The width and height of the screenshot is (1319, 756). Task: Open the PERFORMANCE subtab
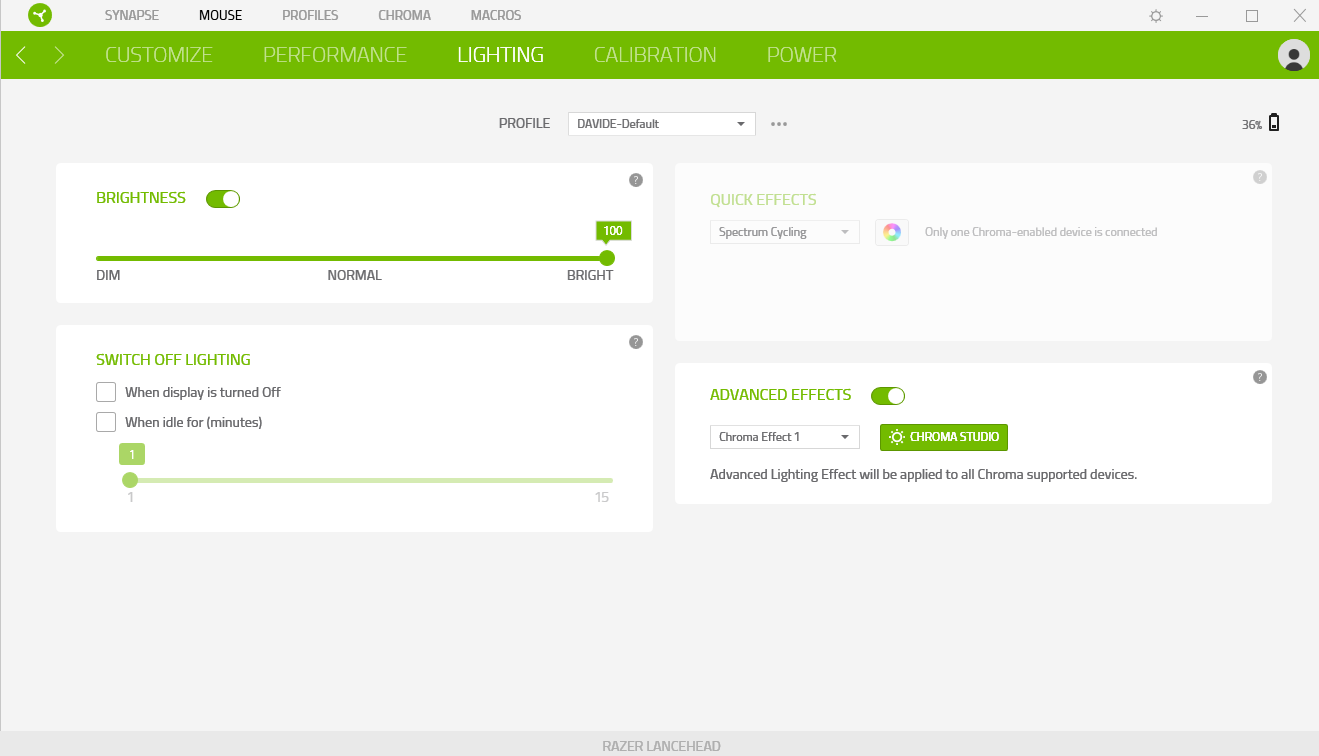pyautogui.click(x=335, y=55)
